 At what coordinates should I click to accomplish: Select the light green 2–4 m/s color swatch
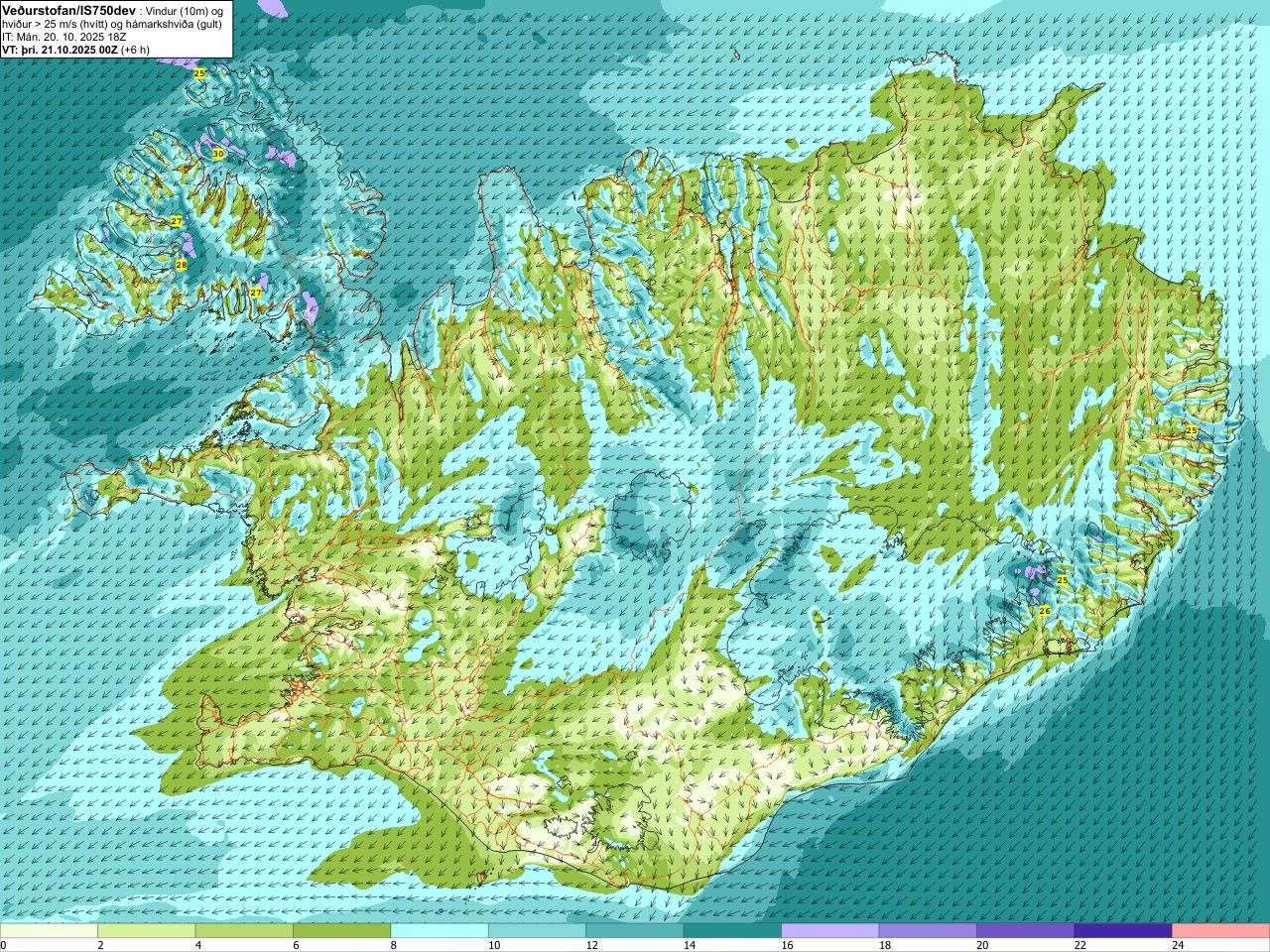[147, 931]
